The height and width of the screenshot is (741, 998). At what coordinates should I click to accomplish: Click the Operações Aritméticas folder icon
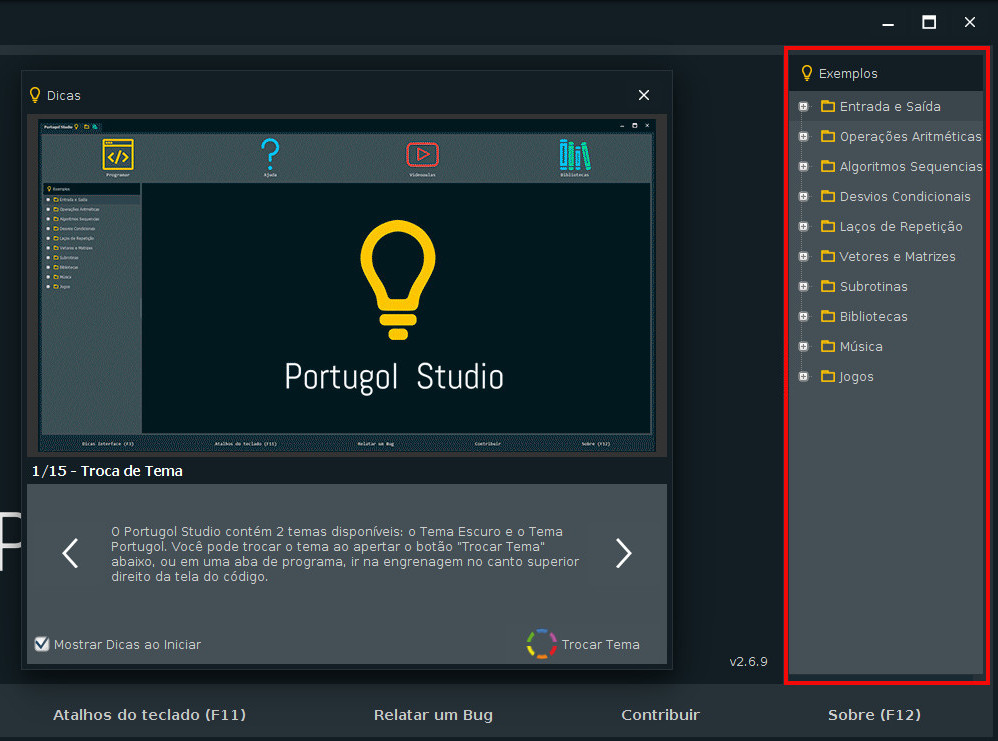(x=827, y=136)
